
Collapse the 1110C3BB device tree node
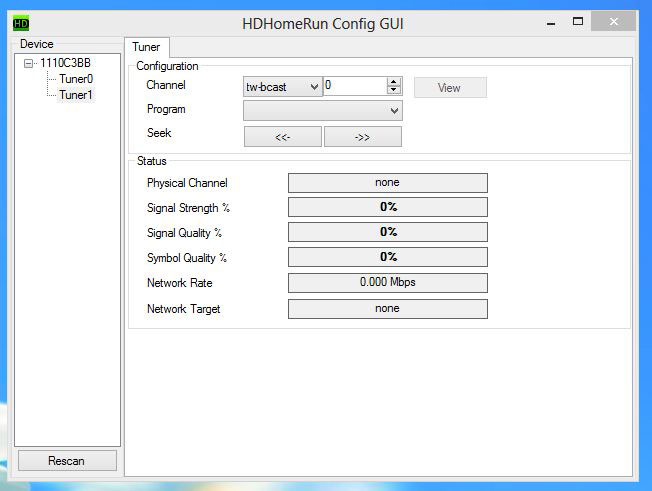click(x=28, y=64)
